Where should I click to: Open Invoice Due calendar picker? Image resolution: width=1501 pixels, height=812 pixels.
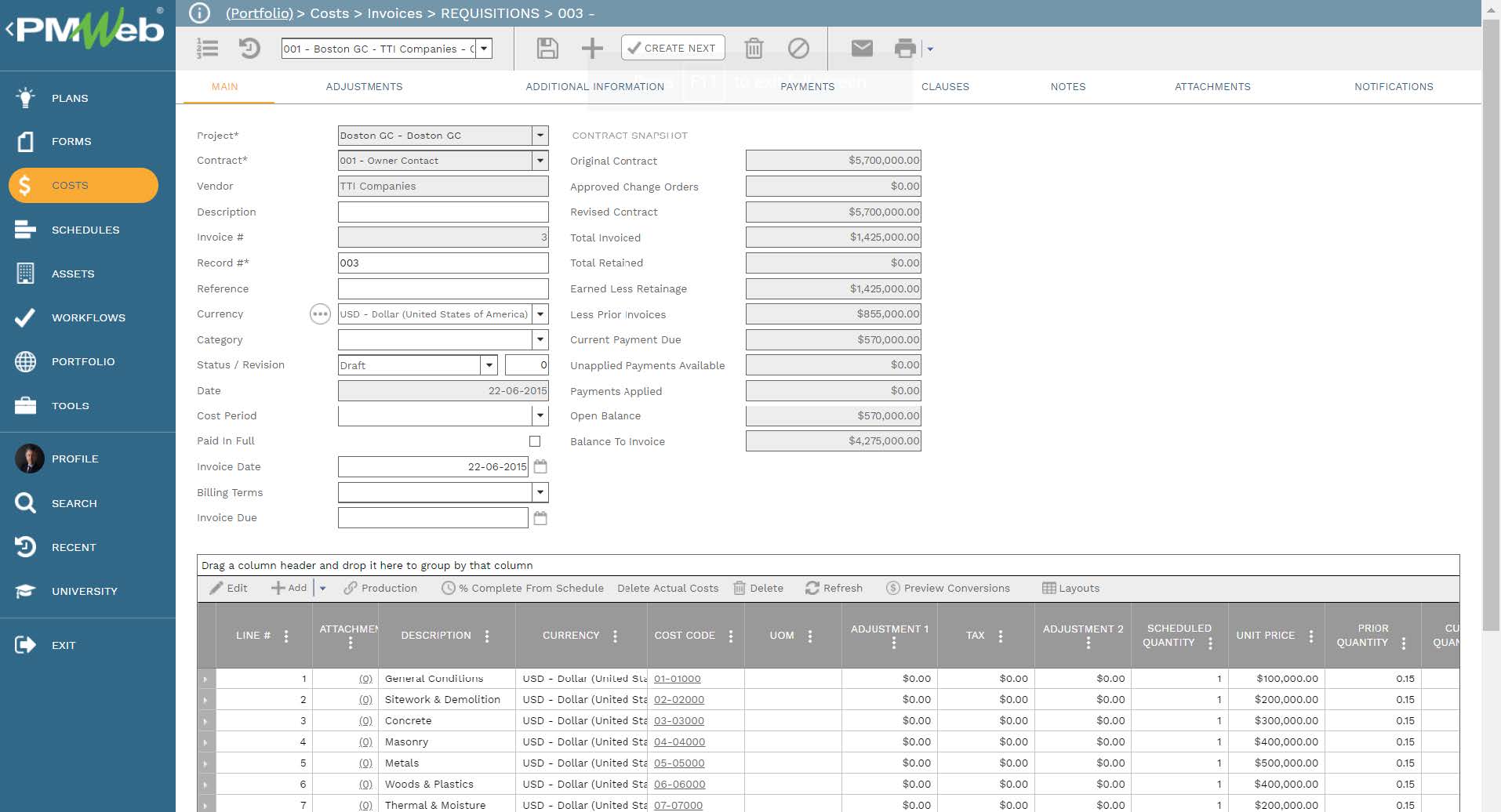tap(540, 518)
